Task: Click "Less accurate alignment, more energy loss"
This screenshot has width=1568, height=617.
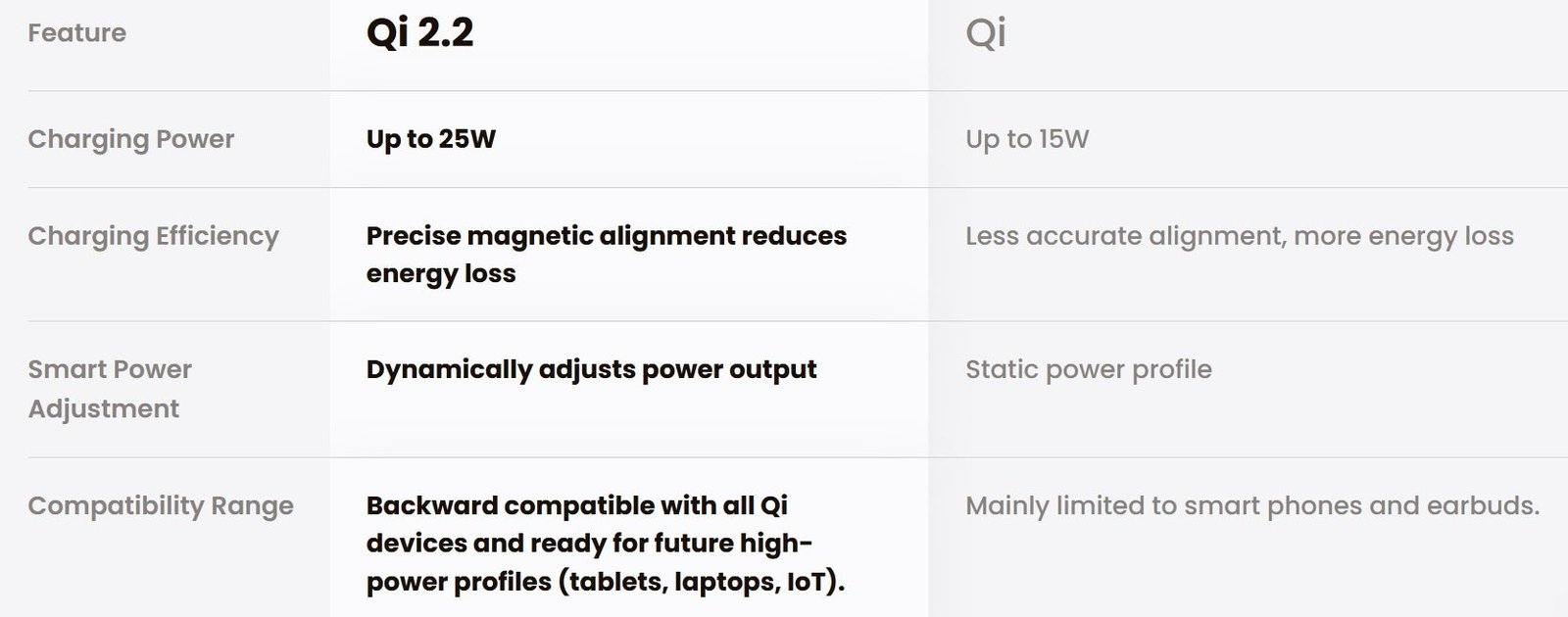Action: (1239, 236)
